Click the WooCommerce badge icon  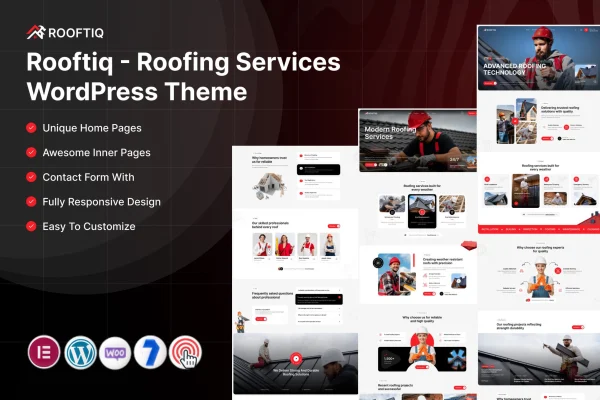115,353
